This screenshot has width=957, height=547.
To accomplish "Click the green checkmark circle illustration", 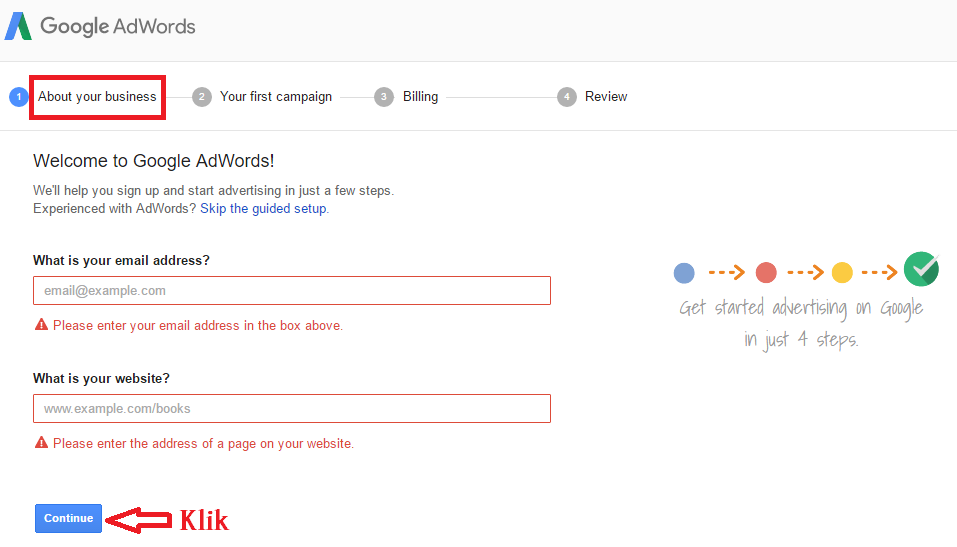I will tap(921, 269).
